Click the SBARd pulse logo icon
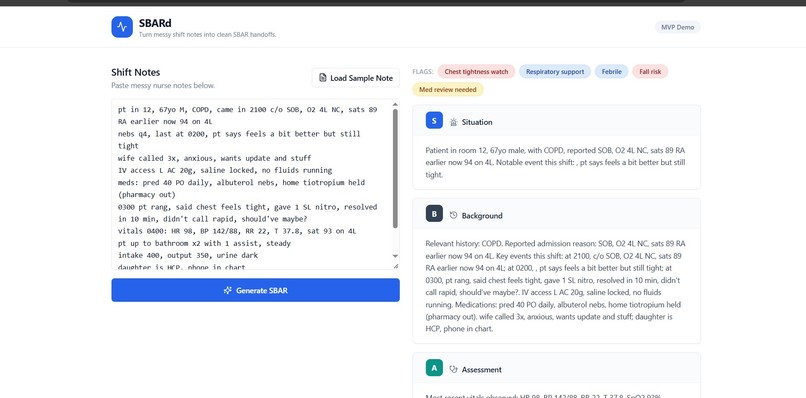 [x=122, y=27]
